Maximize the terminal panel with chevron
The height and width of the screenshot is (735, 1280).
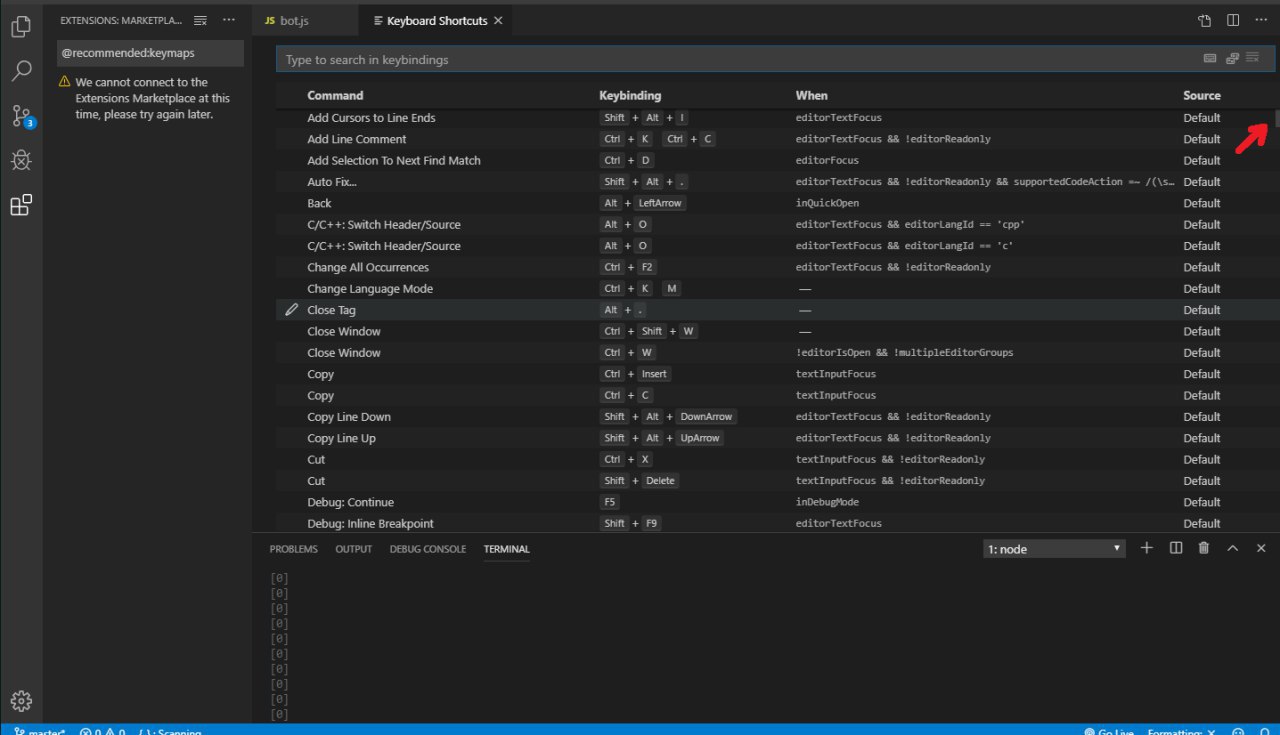click(x=1233, y=548)
